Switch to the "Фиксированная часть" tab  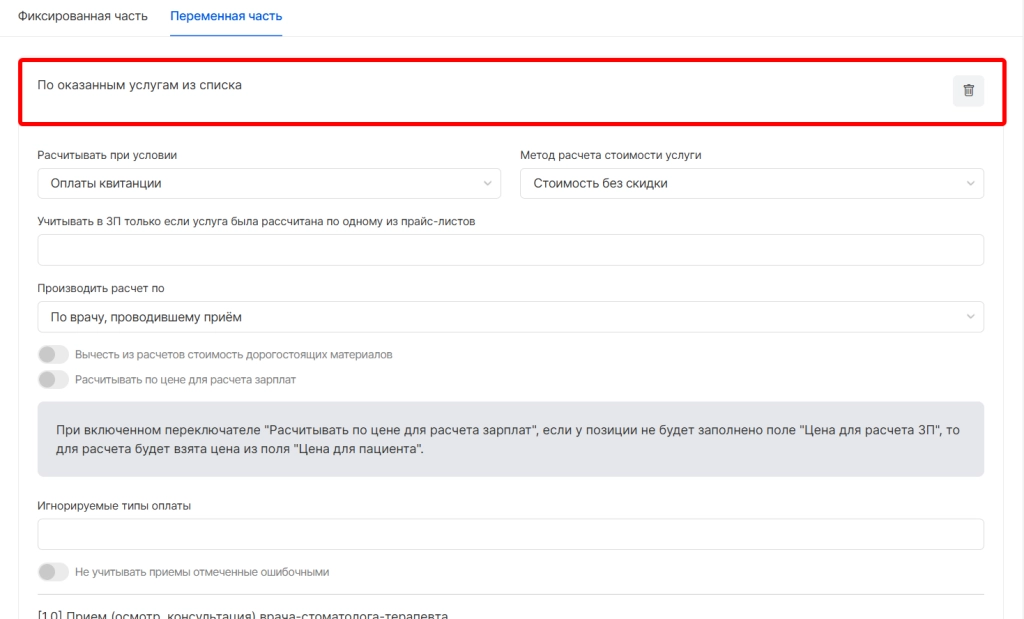click(x=83, y=17)
